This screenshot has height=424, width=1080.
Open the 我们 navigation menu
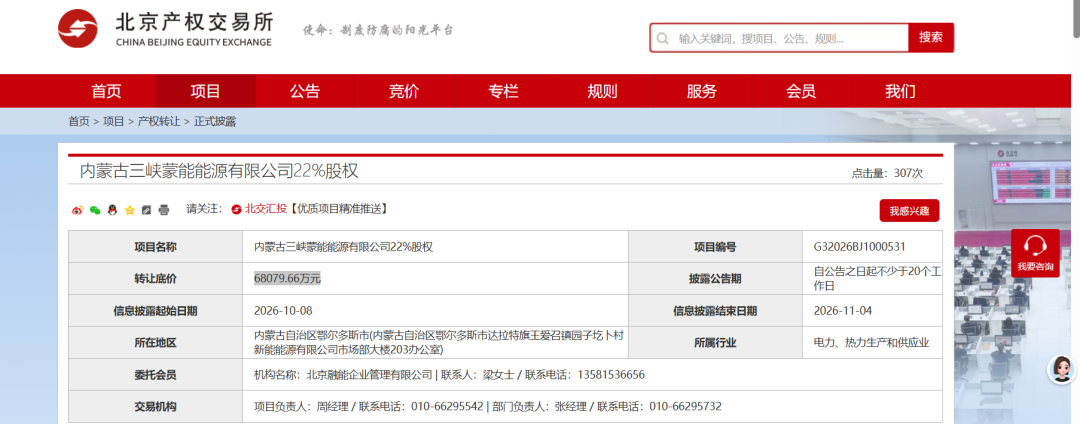point(900,91)
